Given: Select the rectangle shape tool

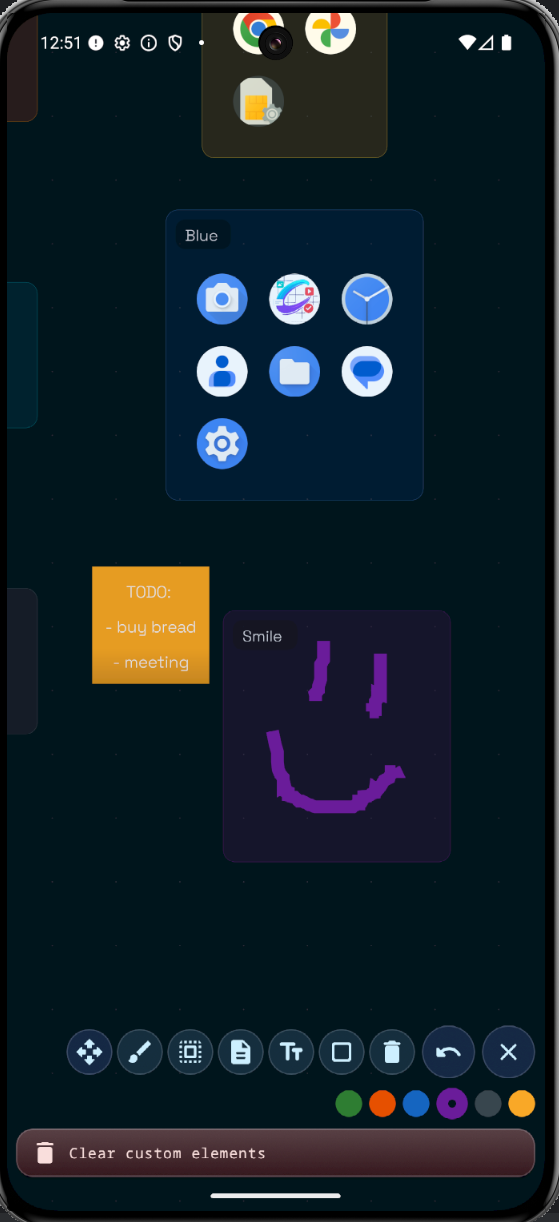Looking at the screenshot, I should pos(341,1052).
